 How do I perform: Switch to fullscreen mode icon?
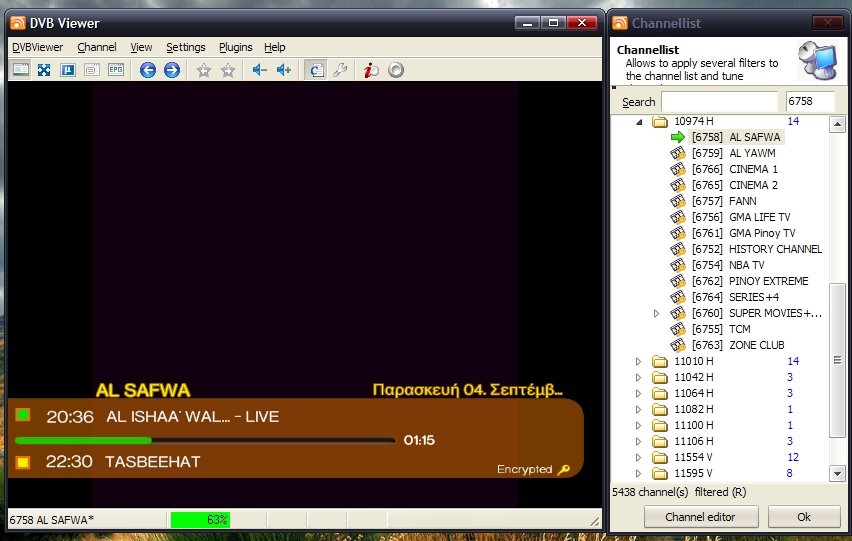click(44, 70)
